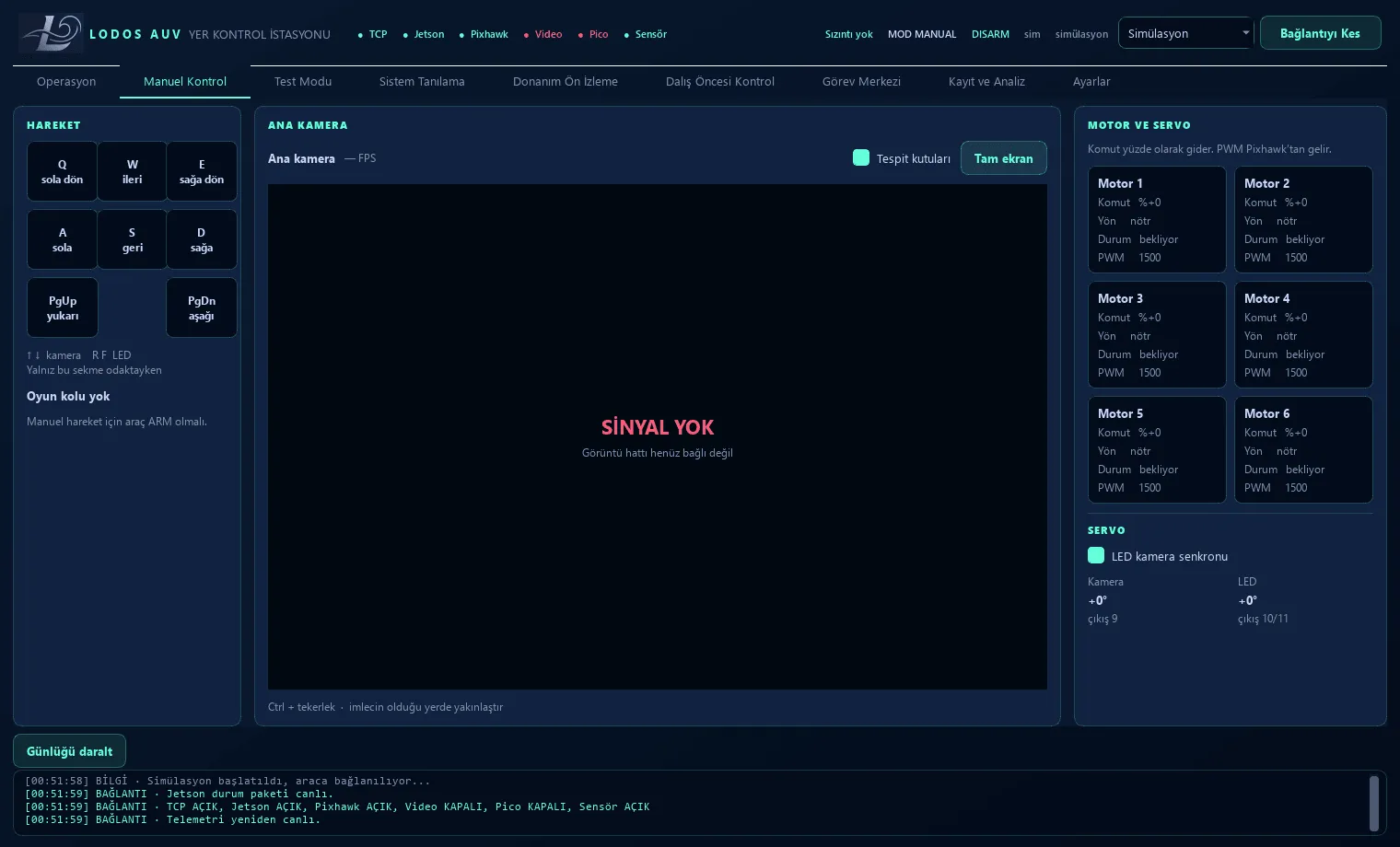This screenshot has height=847, width=1400.
Task: Click the Q sola dön key
Action: (x=63, y=171)
